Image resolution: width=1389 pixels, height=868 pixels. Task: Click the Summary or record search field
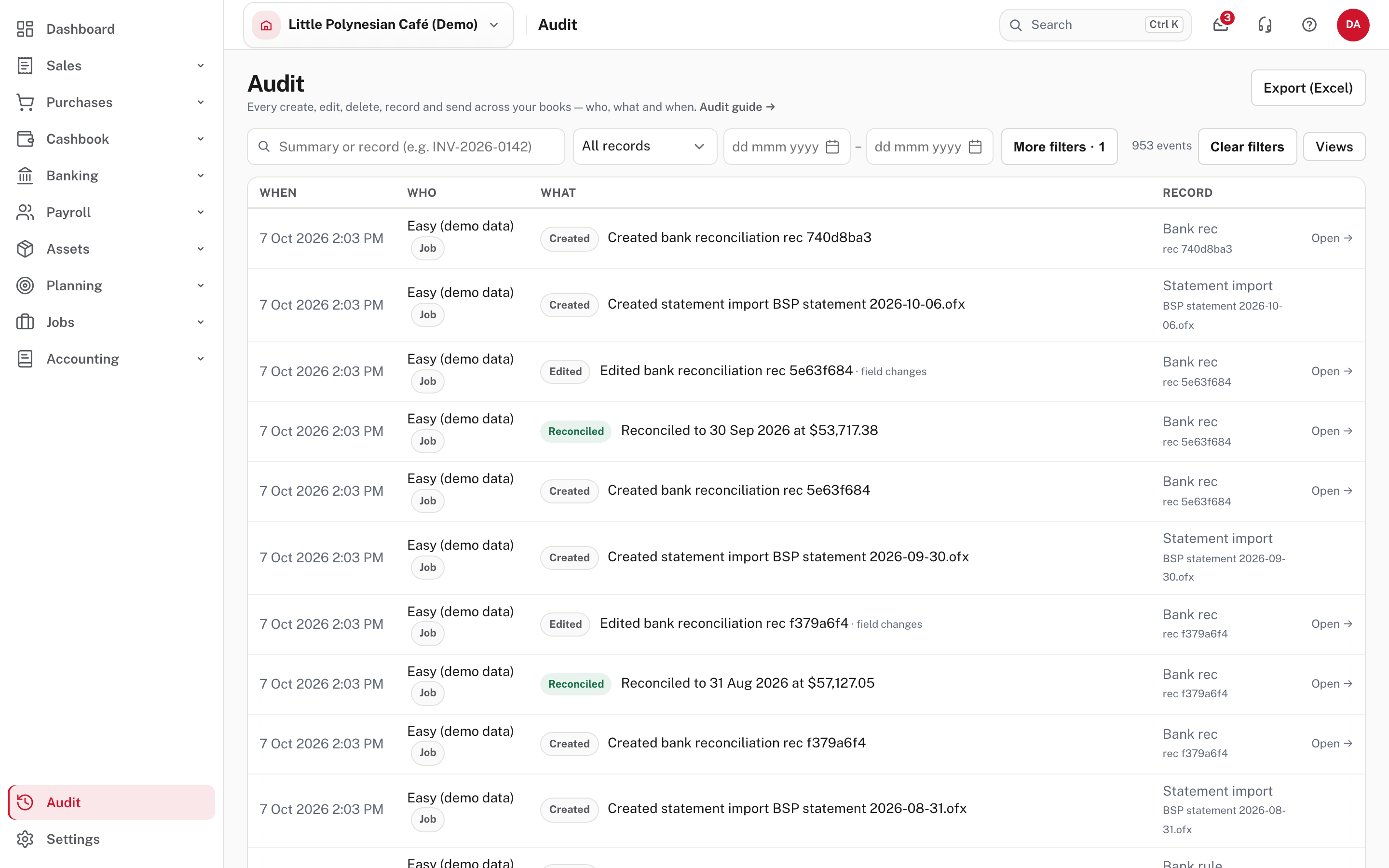pyautogui.click(x=406, y=147)
